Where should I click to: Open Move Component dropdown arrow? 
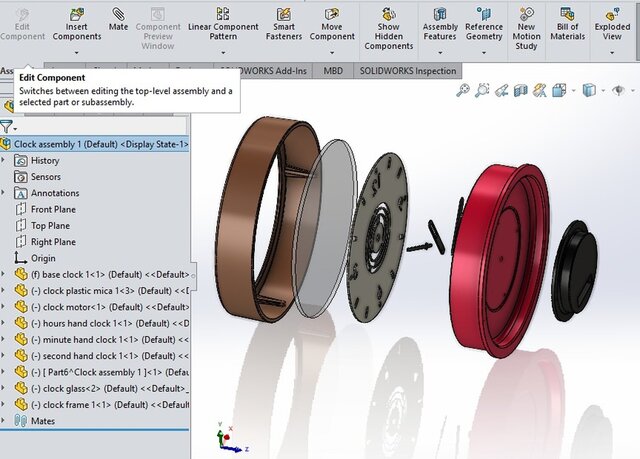pos(332,53)
